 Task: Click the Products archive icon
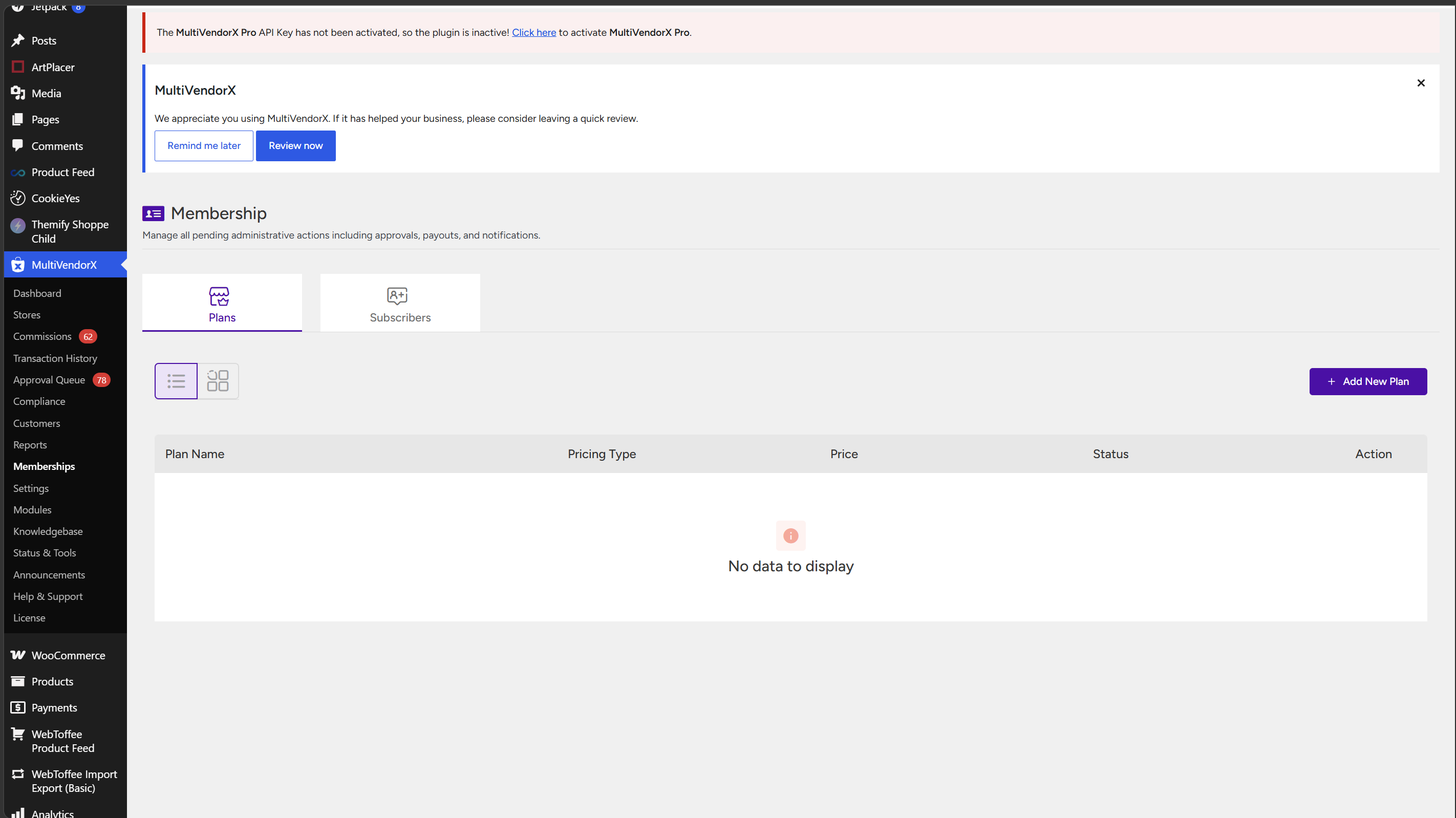[18, 681]
